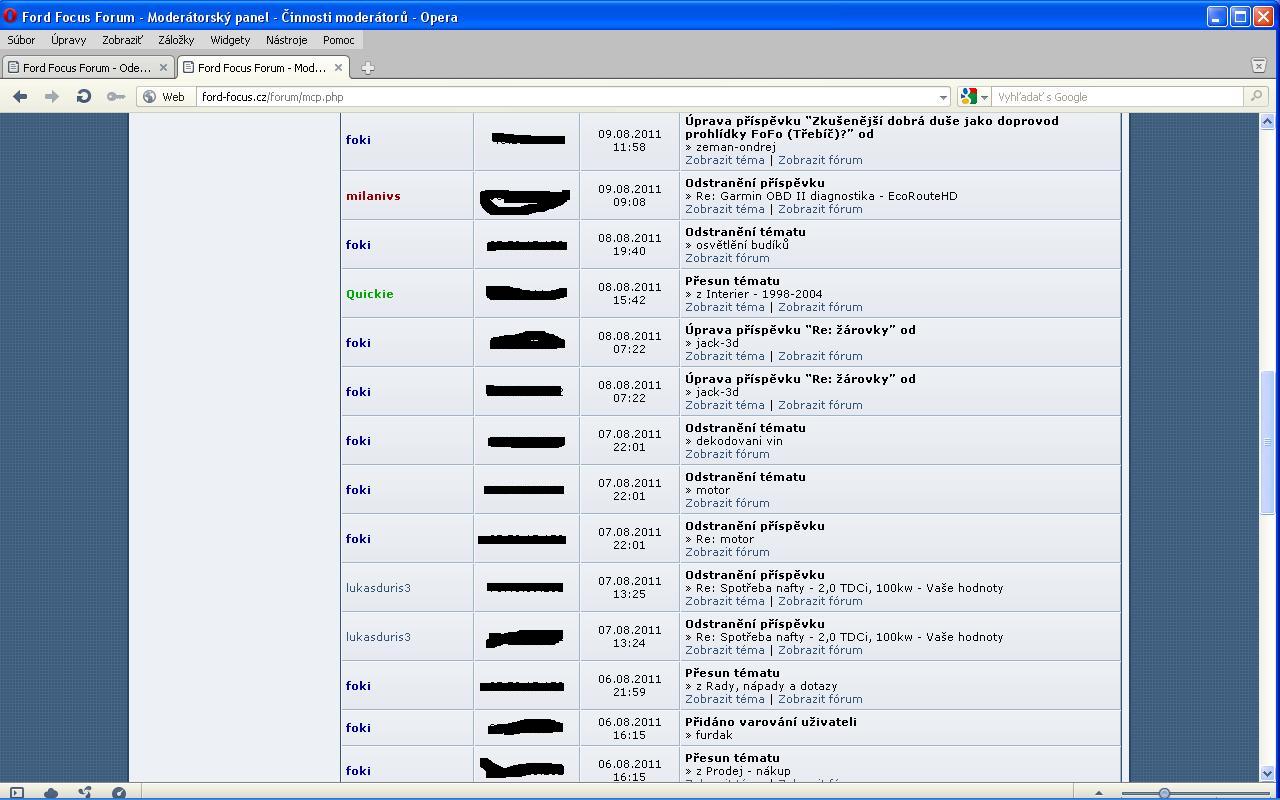Close the active Moderátorský panel tab
Image resolution: width=1280 pixels, height=800 pixels.
338,68
